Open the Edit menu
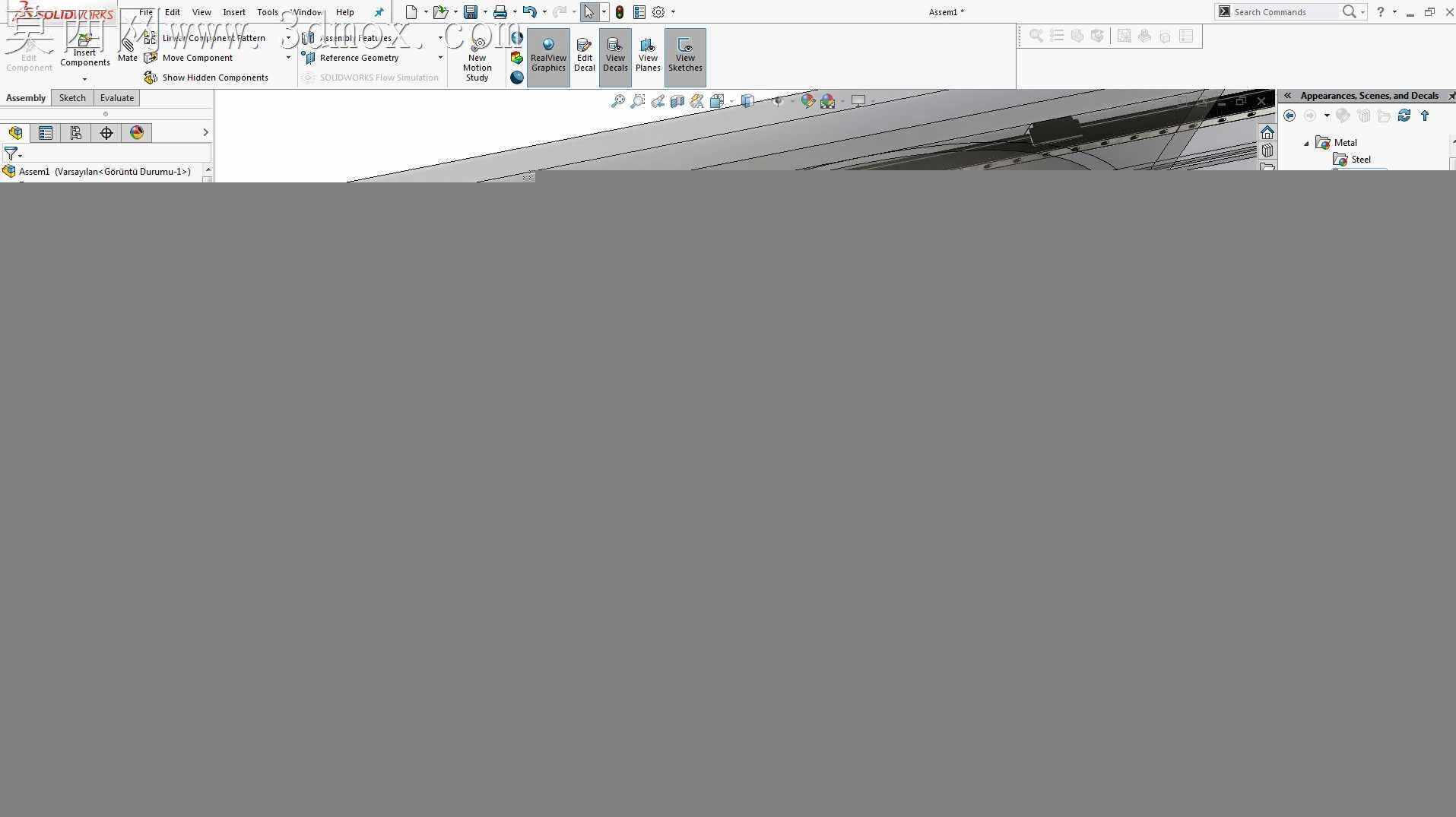The width and height of the screenshot is (1456, 817). click(173, 12)
